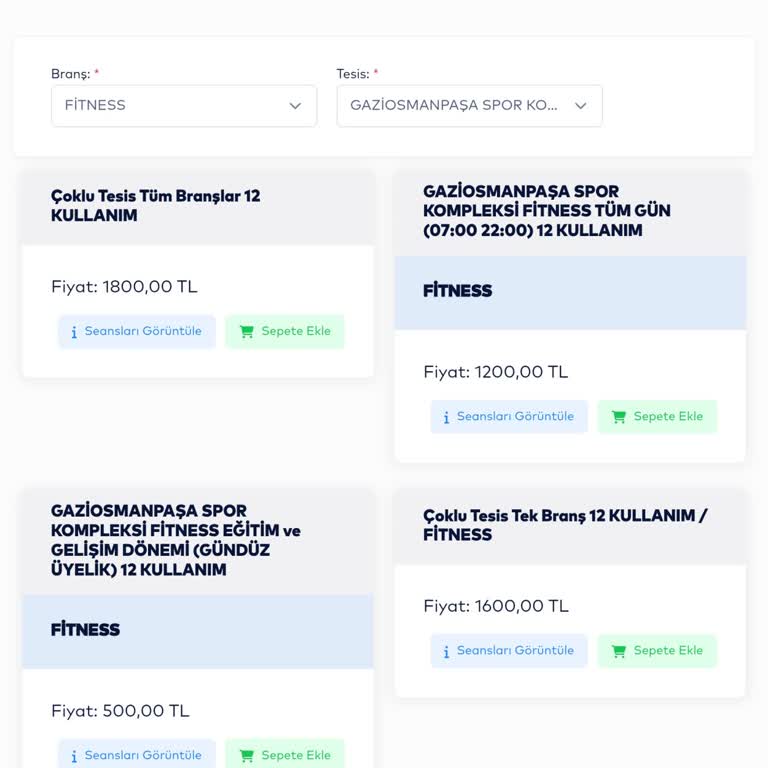Open the Branş dropdown showing FİTNESS
The width and height of the screenshot is (768, 768).
(170, 106)
